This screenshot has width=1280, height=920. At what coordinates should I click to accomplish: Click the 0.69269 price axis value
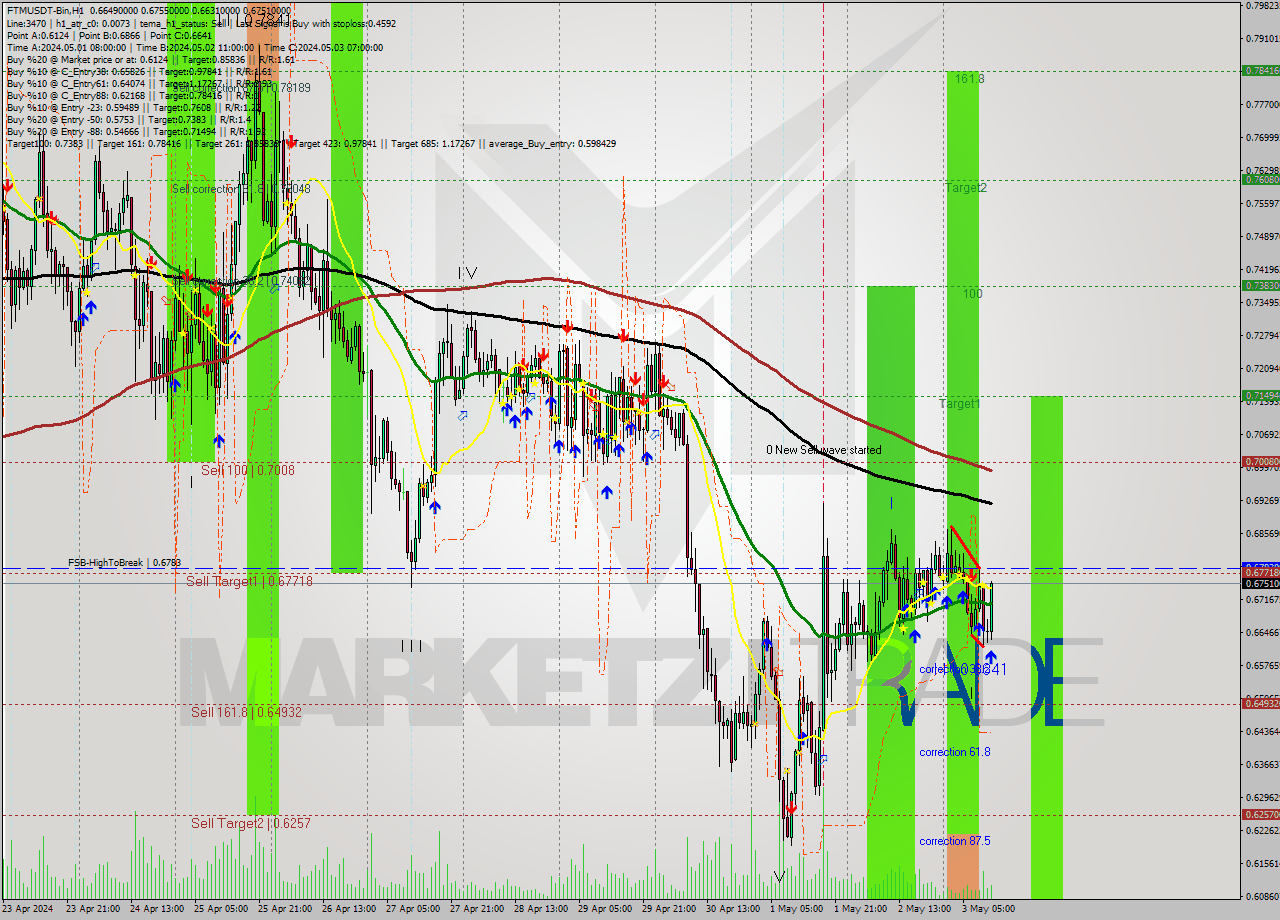point(1261,499)
